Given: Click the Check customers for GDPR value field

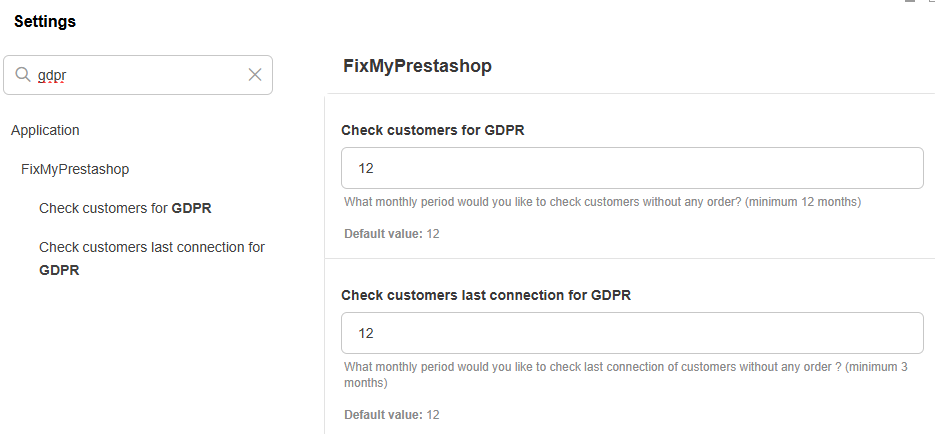Looking at the screenshot, I should click(632, 168).
